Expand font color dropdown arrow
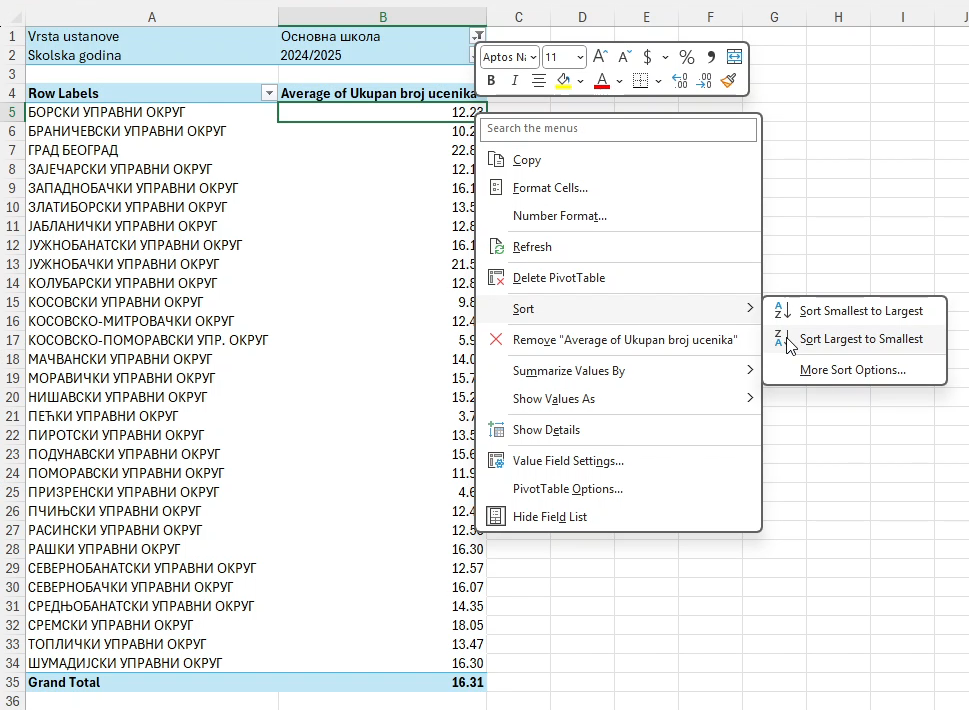Screen dimensions: 969x710 619,81
